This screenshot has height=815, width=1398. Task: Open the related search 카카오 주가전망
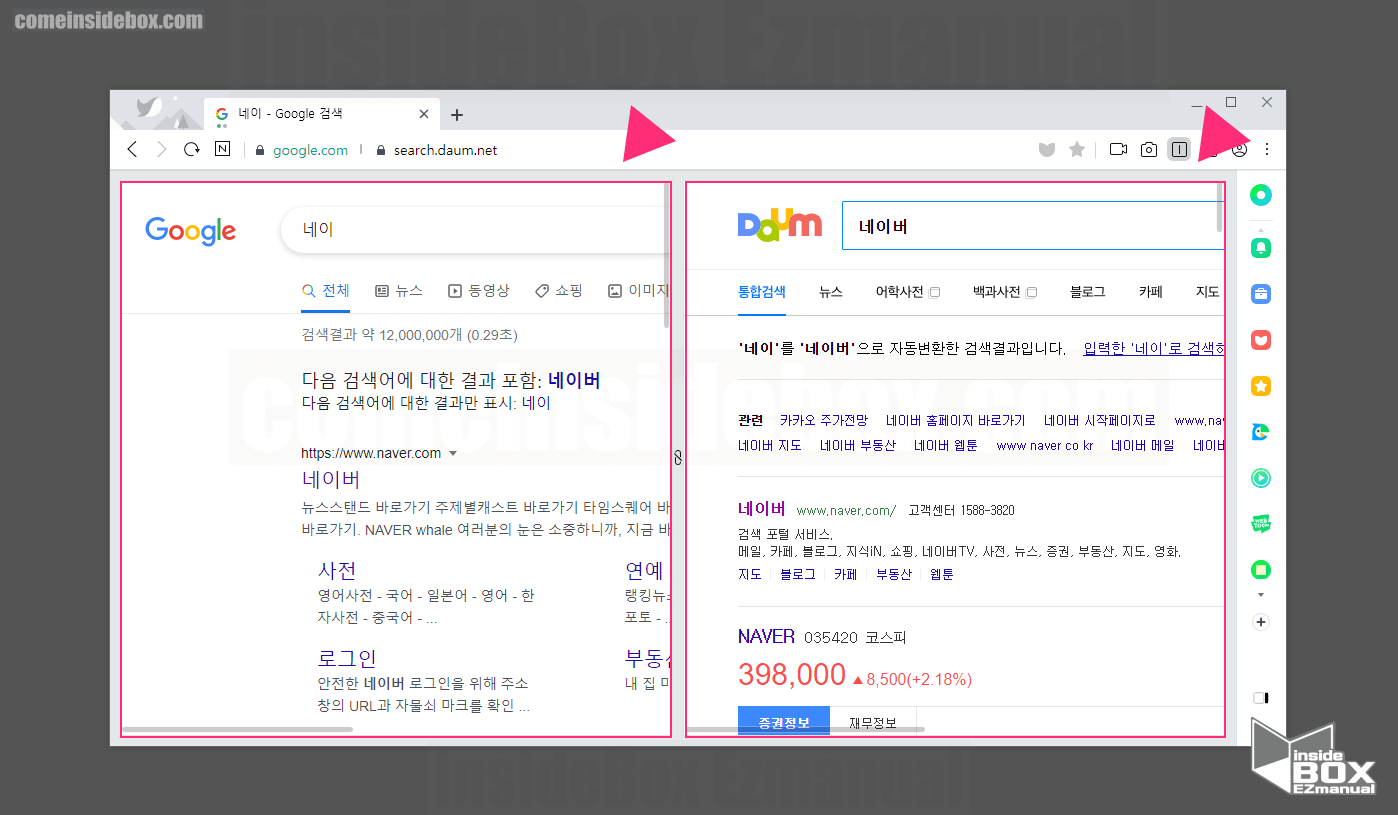pyautogui.click(x=824, y=421)
